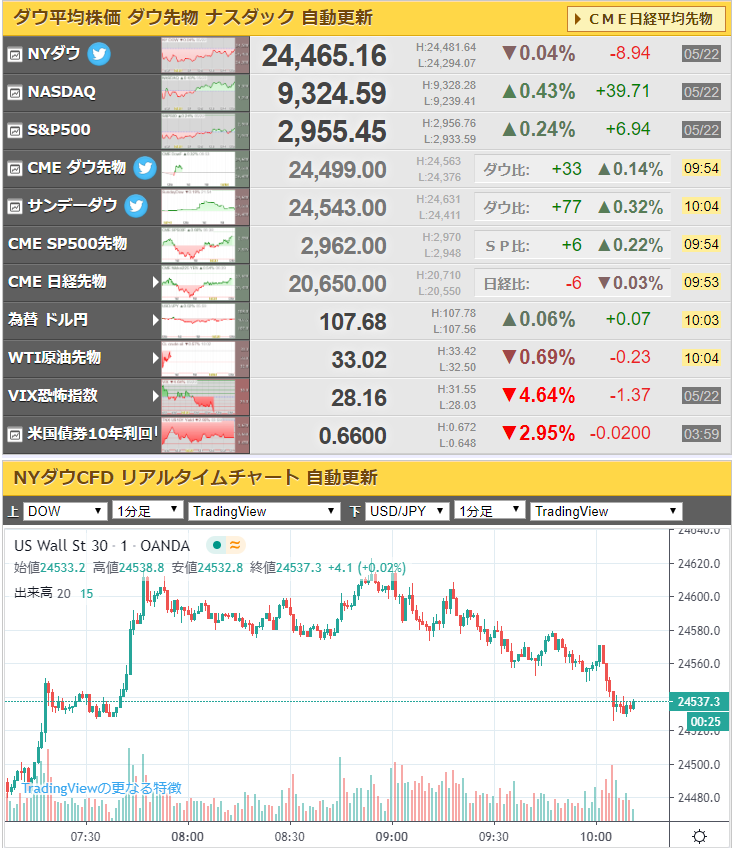Open the NASDAQ row label
Viewport: 732px width, 848px height.
pyautogui.click(x=62, y=92)
